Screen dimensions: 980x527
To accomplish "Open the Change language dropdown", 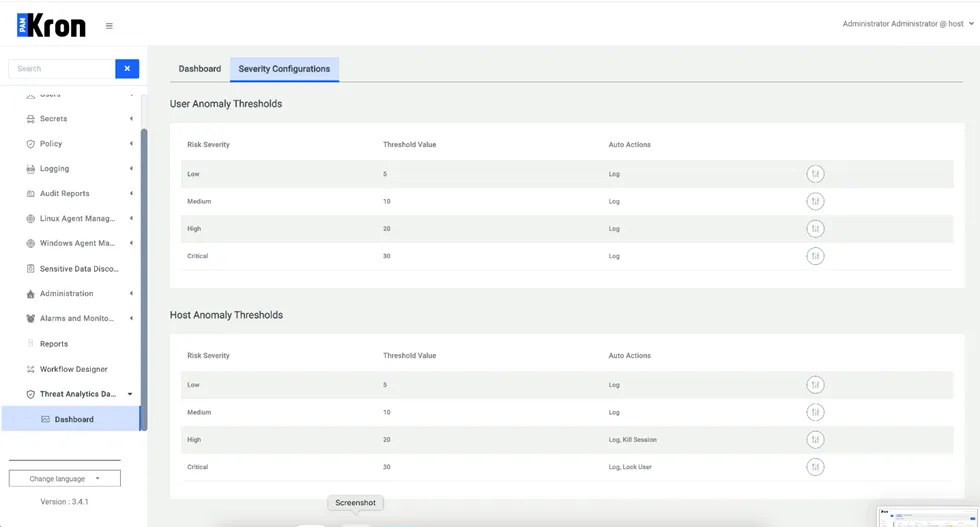I will click(64, 479).
